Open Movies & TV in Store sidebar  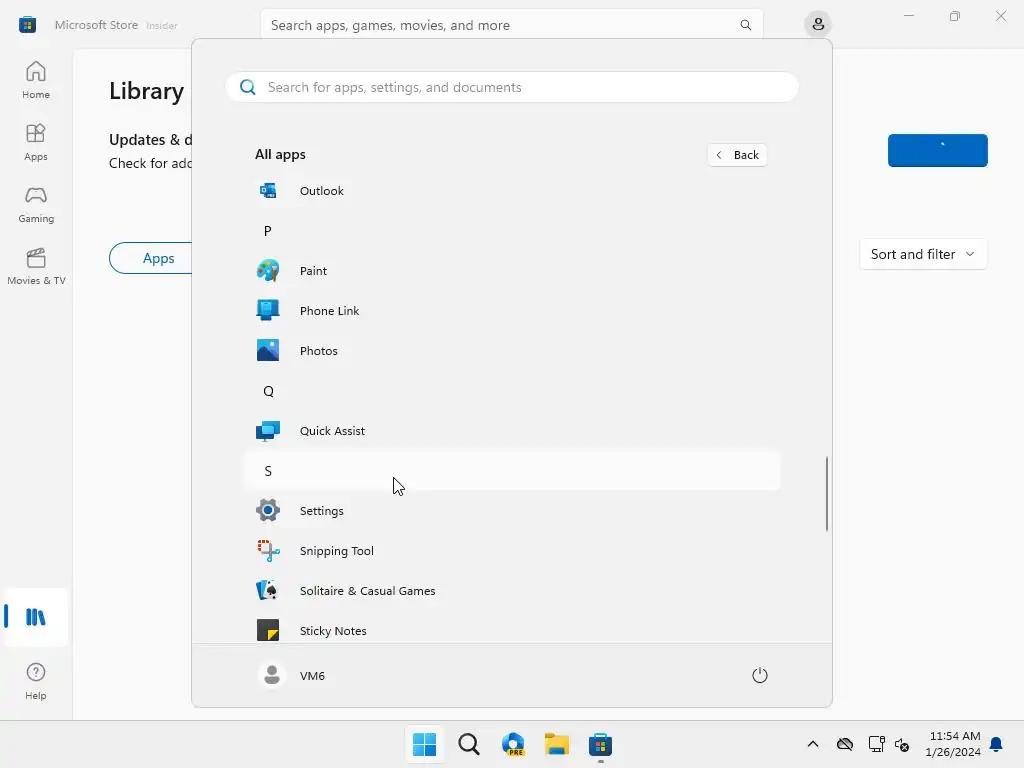pos(36,266)
